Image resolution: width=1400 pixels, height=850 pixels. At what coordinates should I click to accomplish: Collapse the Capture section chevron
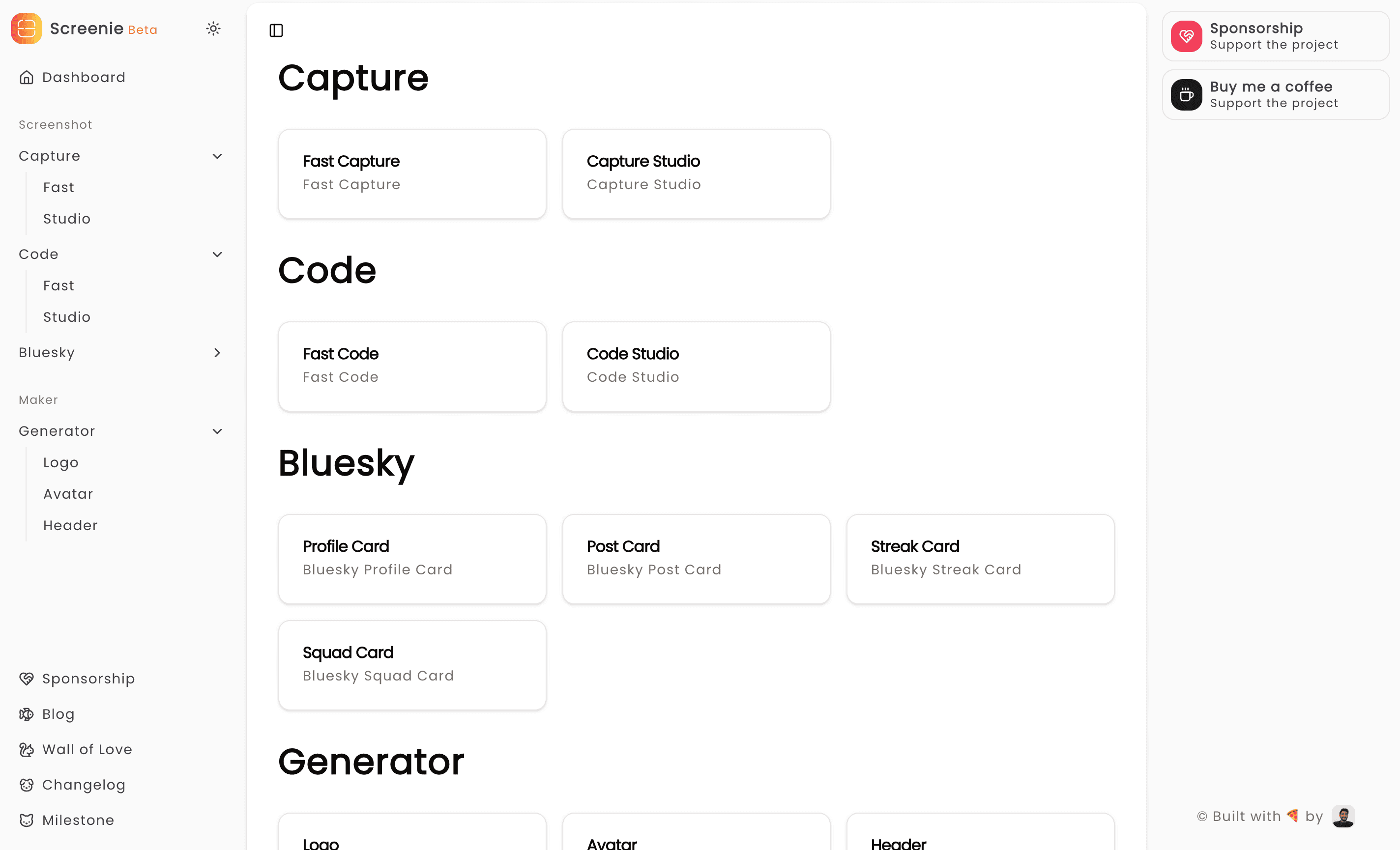(217, 156)
